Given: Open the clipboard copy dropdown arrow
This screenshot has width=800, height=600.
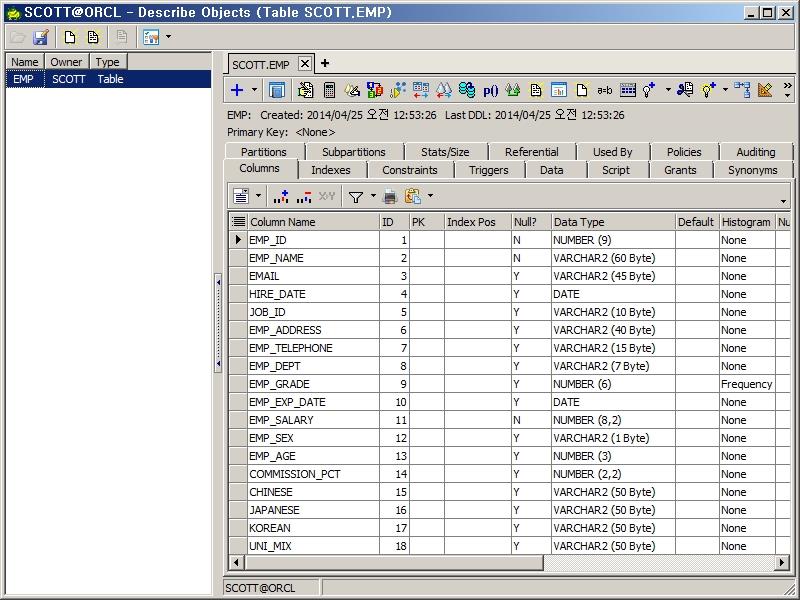Looking at the screenshot, I should pyautogui.click(x=430, y=197).
